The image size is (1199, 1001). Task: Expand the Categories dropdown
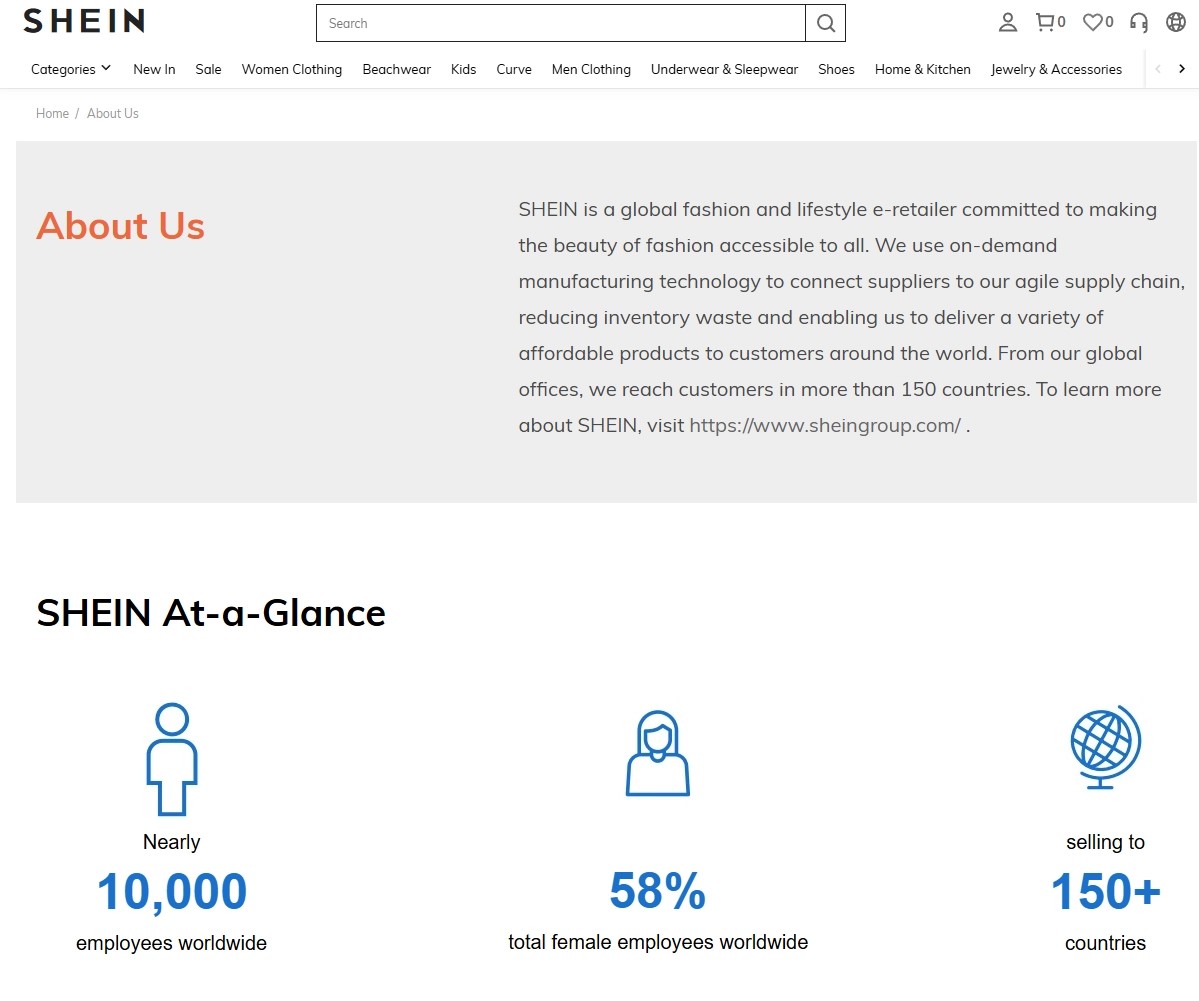tap(71, 69)
